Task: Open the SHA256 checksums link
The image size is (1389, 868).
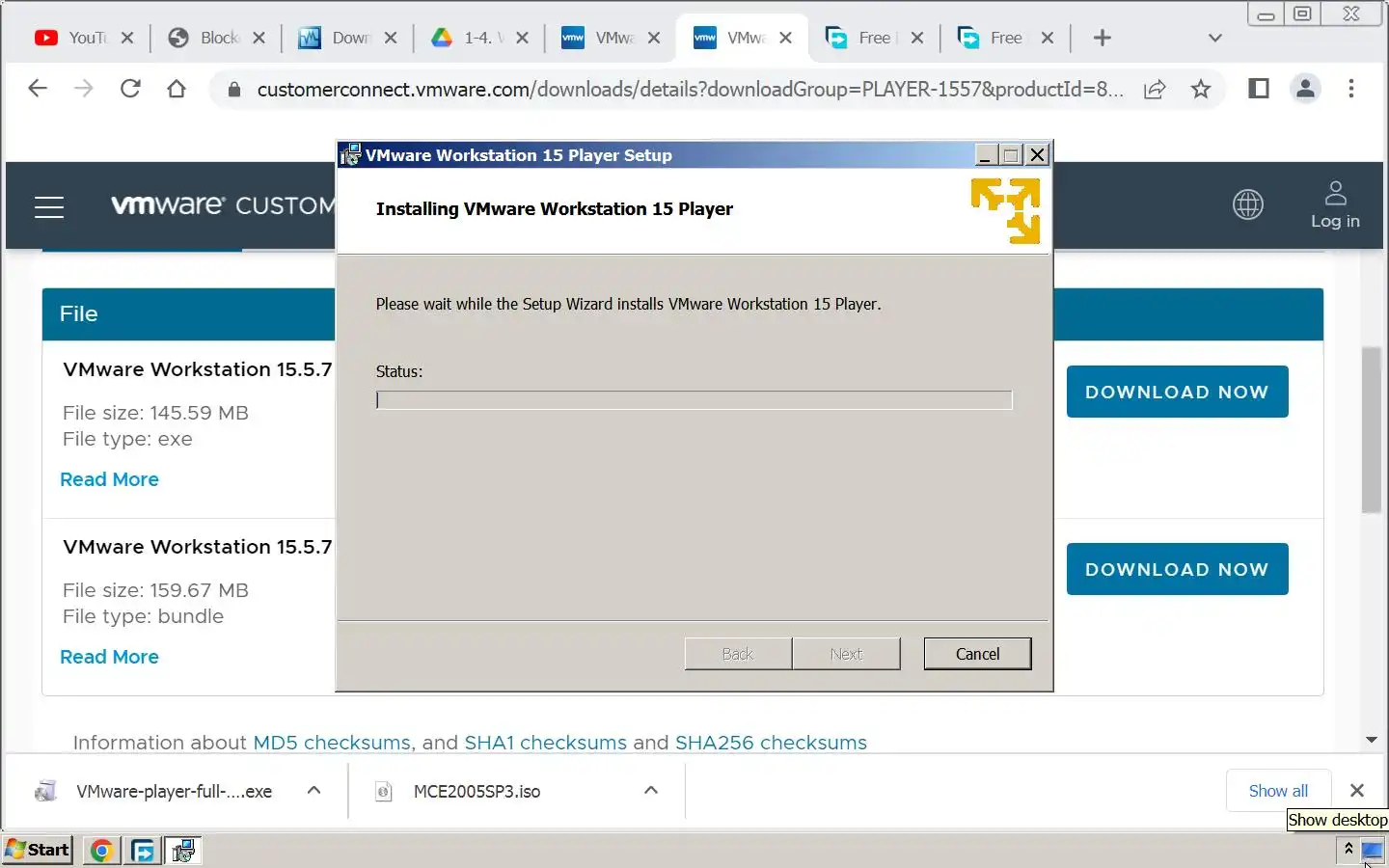Action: (771, 743)
